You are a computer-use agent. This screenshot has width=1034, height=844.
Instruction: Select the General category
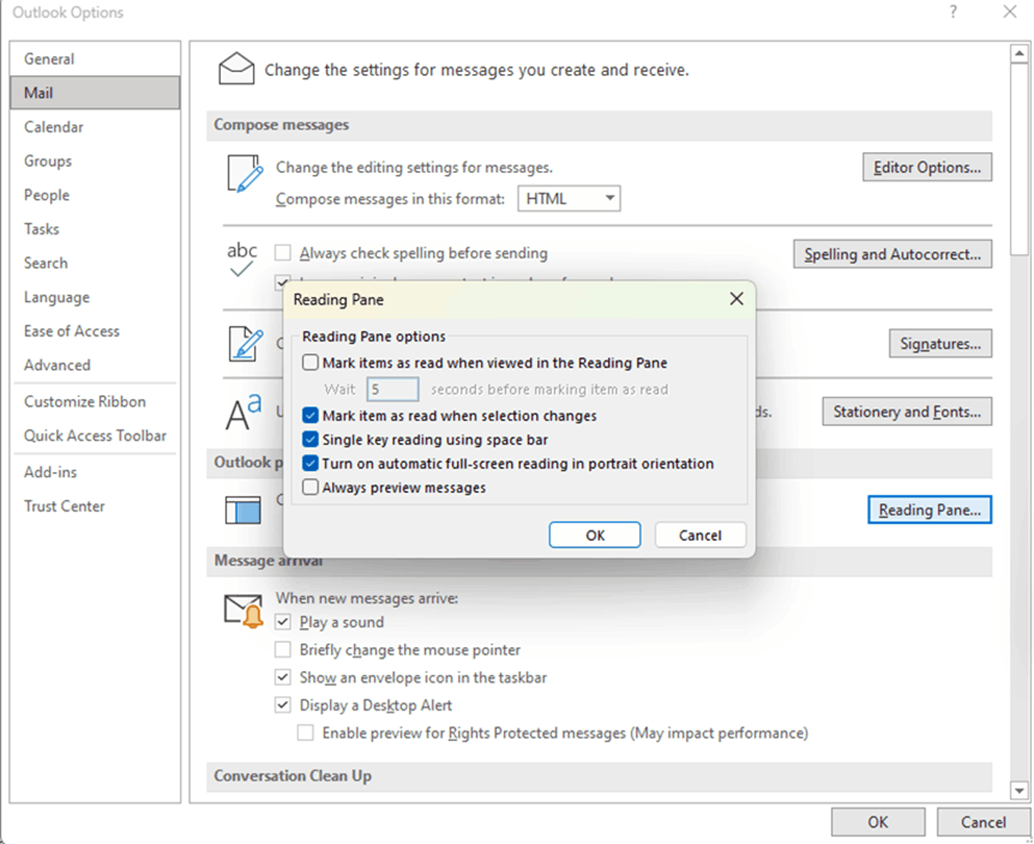click(x=95, y=59)
